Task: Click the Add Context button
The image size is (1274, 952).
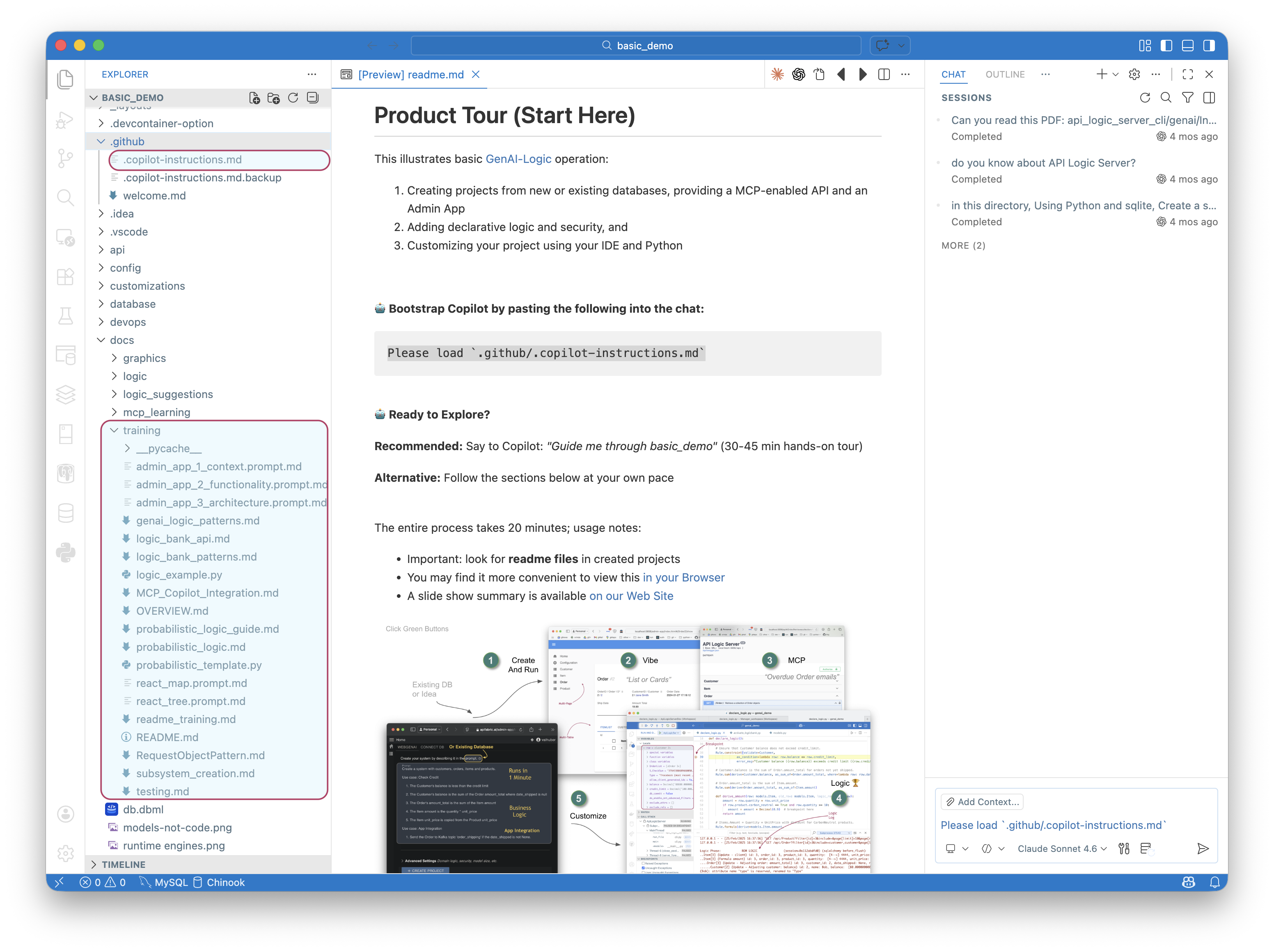Action: pos(982,802)
